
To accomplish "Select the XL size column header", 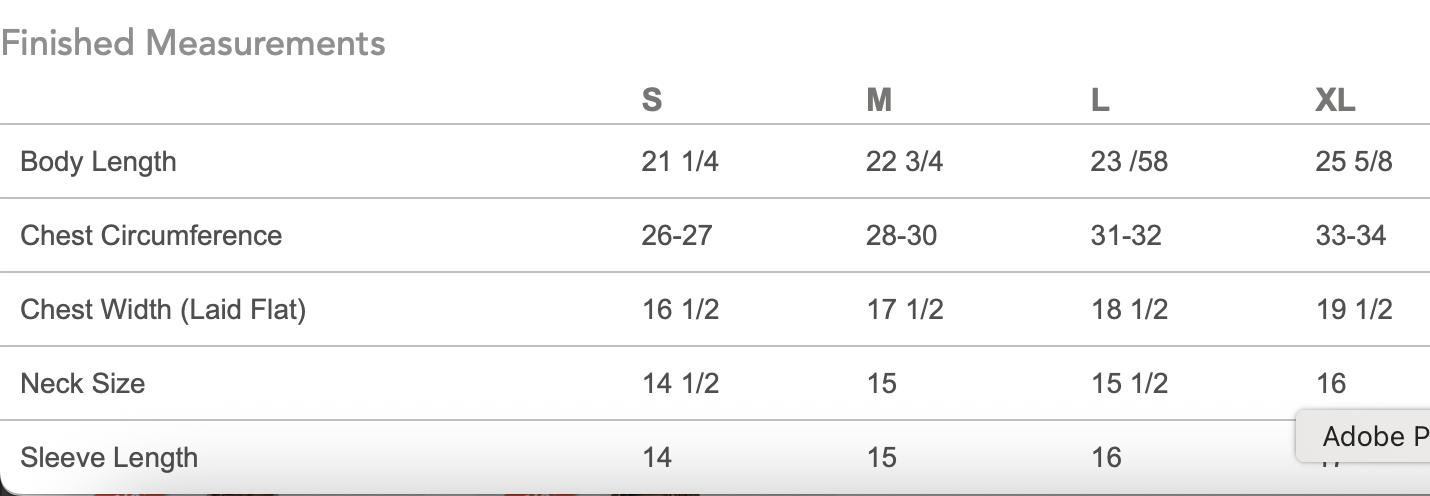I will [x=1335, y=100].
